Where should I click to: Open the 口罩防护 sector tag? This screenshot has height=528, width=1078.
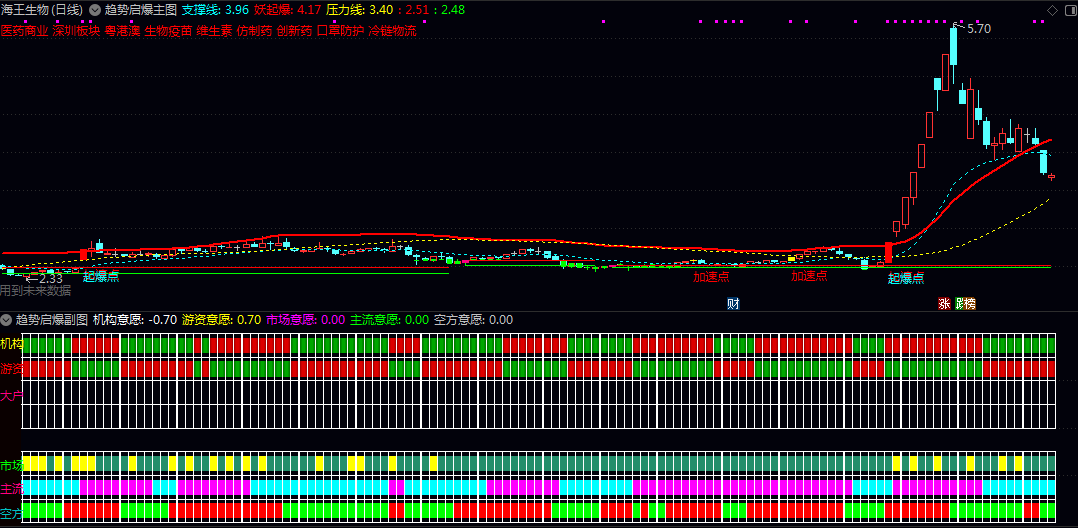point(340,31)
